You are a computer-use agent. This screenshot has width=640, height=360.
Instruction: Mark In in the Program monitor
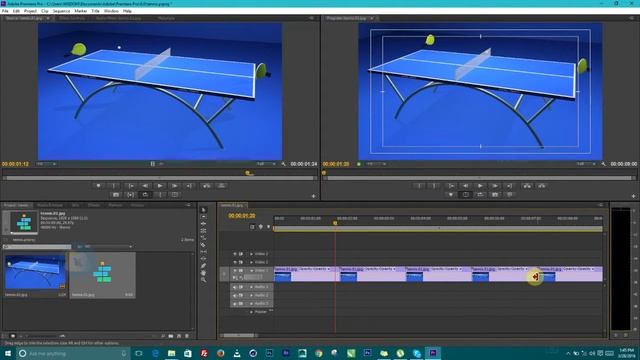click(x=419, y=186)
